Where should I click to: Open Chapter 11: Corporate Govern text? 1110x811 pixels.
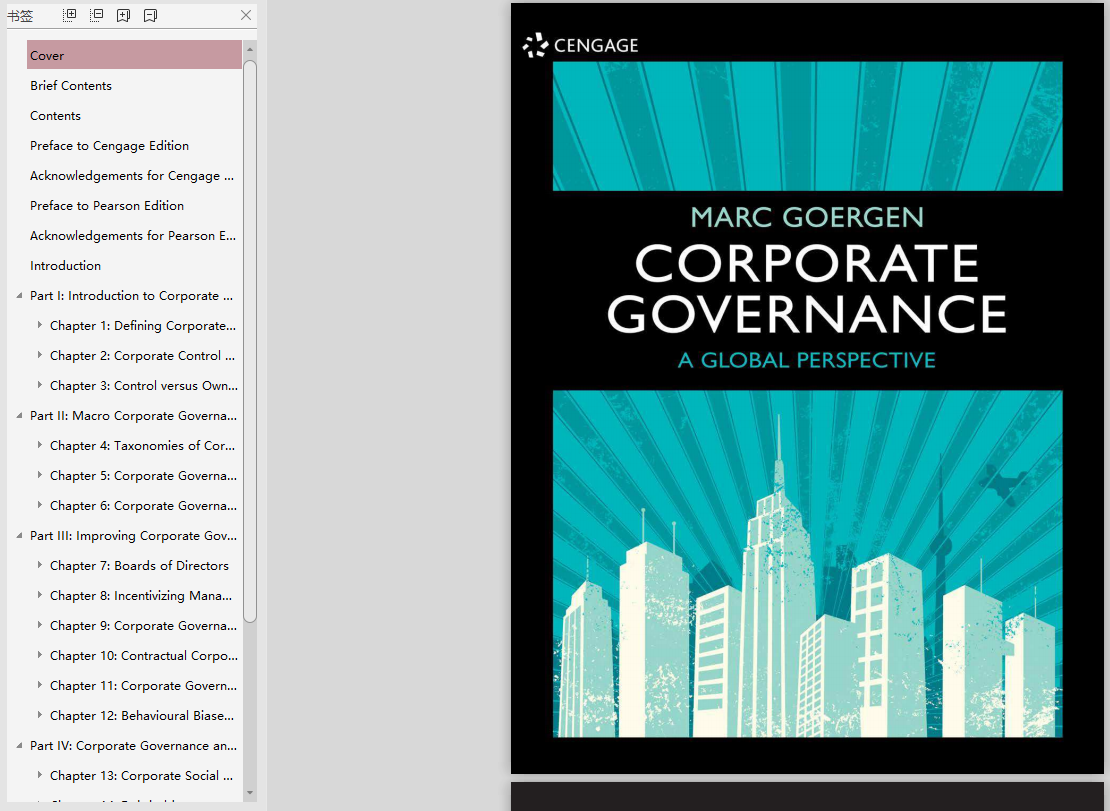coord(143,686)
